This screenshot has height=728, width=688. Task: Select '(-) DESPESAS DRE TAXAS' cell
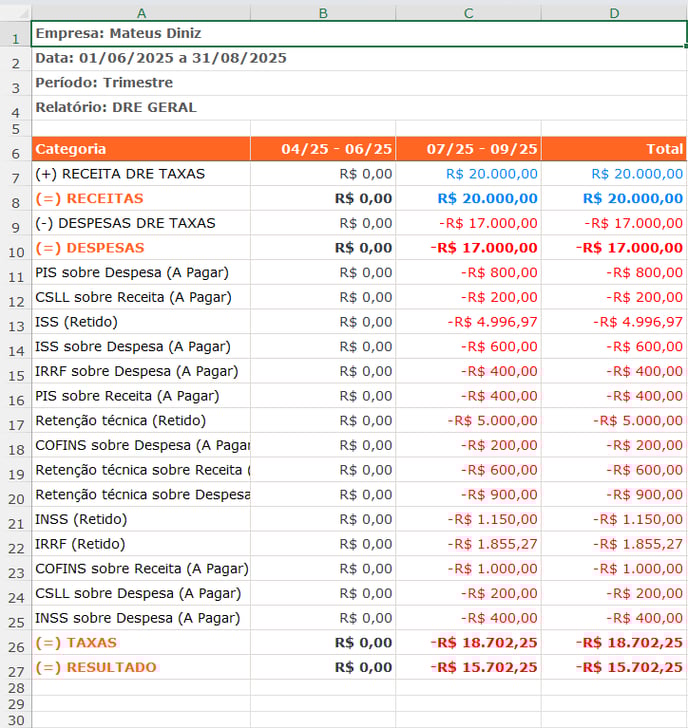tap(141, 223)
